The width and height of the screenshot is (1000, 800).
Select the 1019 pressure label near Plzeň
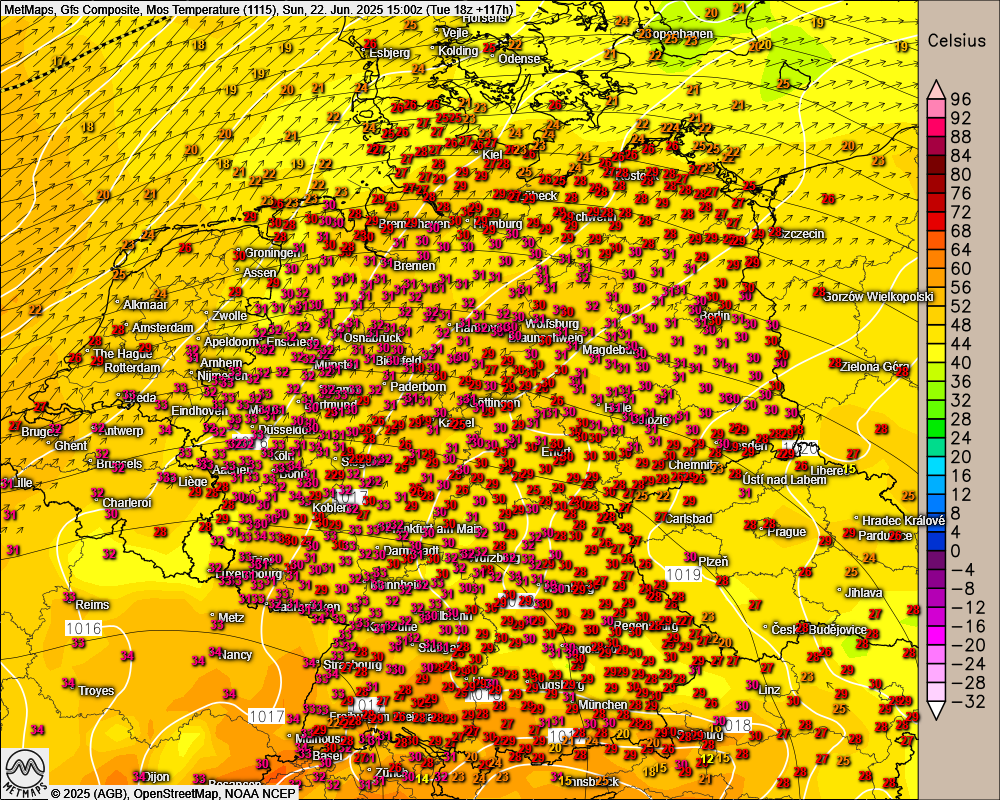[684, 574]
